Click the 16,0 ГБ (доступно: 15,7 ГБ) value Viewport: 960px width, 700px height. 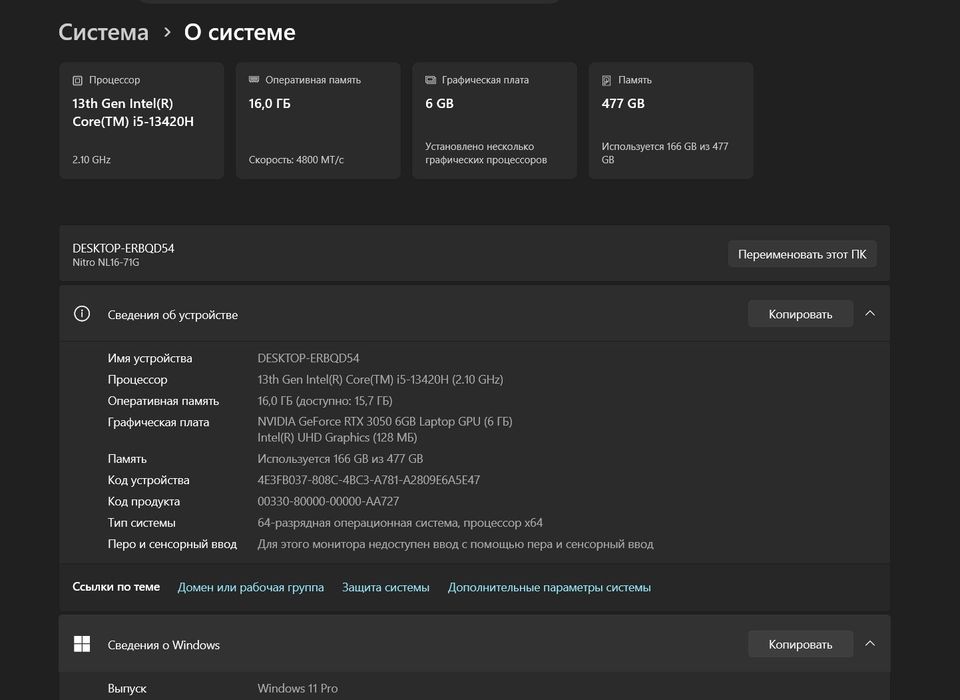325,401
